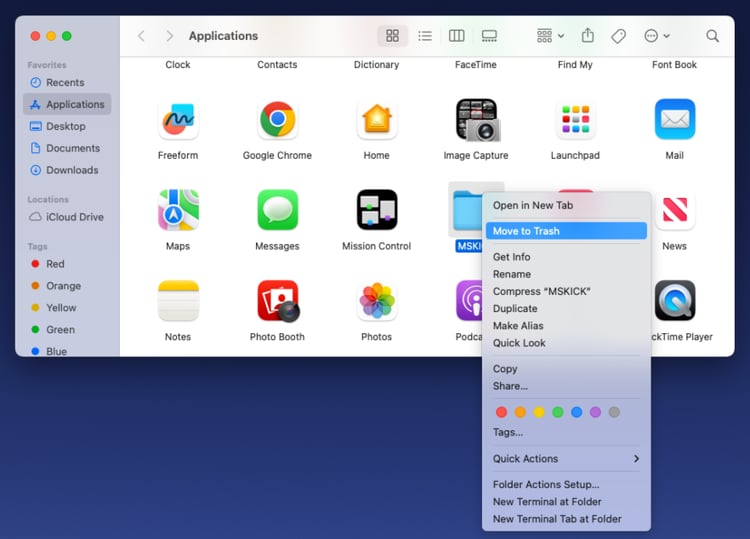Screen dimensions: 750x539
Task: Select the Yellow tag in sidebar
Action: click(67, 308)
